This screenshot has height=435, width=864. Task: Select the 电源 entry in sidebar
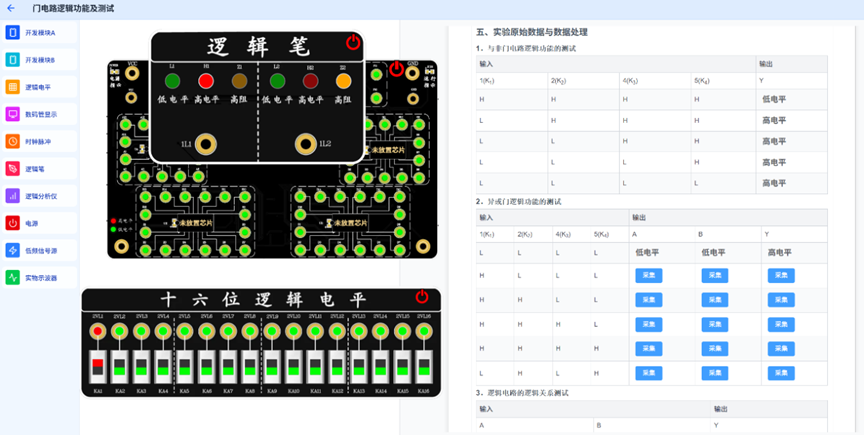pos(38,223)
